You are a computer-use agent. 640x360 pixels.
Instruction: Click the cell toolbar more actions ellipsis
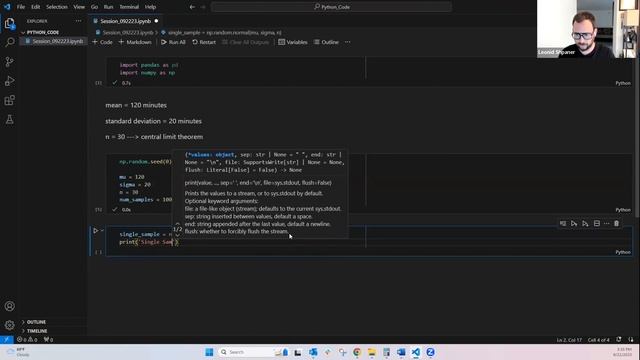click(607, 224)
